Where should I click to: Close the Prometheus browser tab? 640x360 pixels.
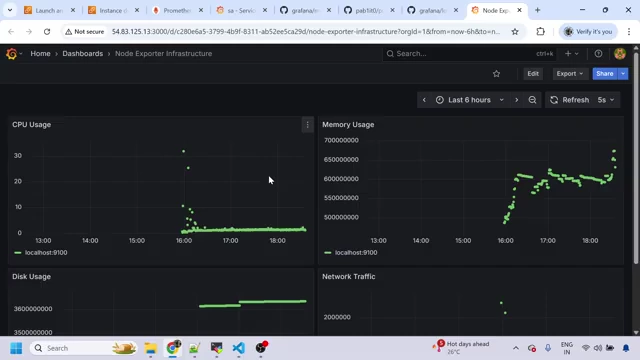click(x=201, y=11)
